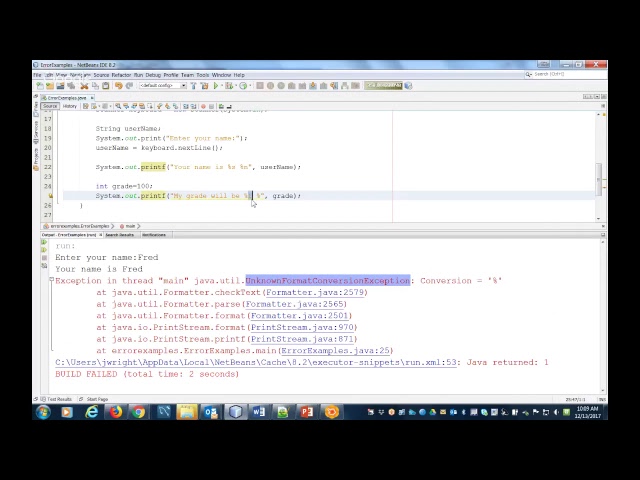
Task: Click the Undo arrow icon
Action: click(119, 86)
